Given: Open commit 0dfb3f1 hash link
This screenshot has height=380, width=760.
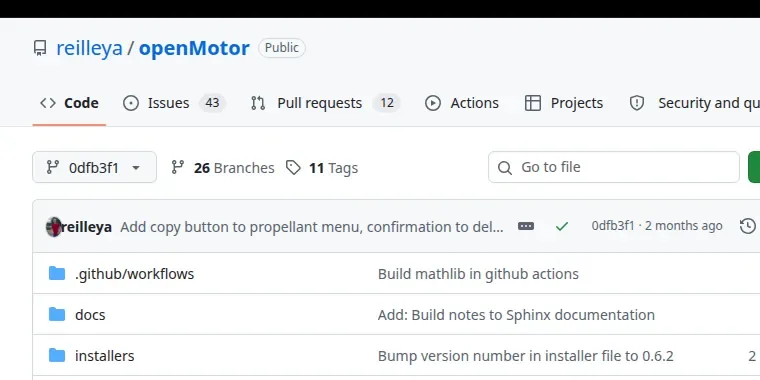Looking at the screenshot, I should pyautogui.click(x=613, y=226).
